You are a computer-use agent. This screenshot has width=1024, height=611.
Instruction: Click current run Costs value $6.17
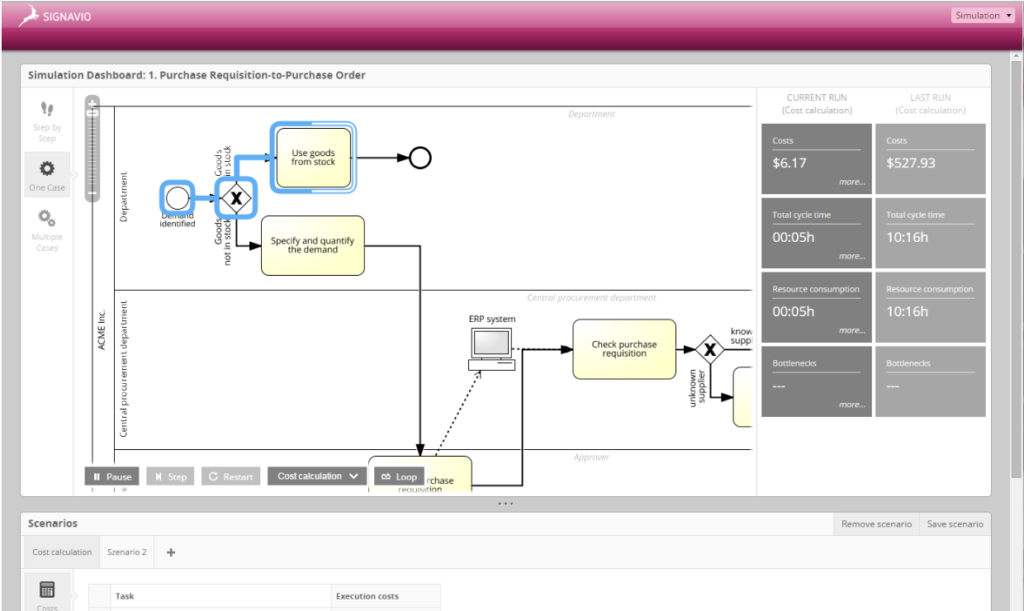(790, 163)
